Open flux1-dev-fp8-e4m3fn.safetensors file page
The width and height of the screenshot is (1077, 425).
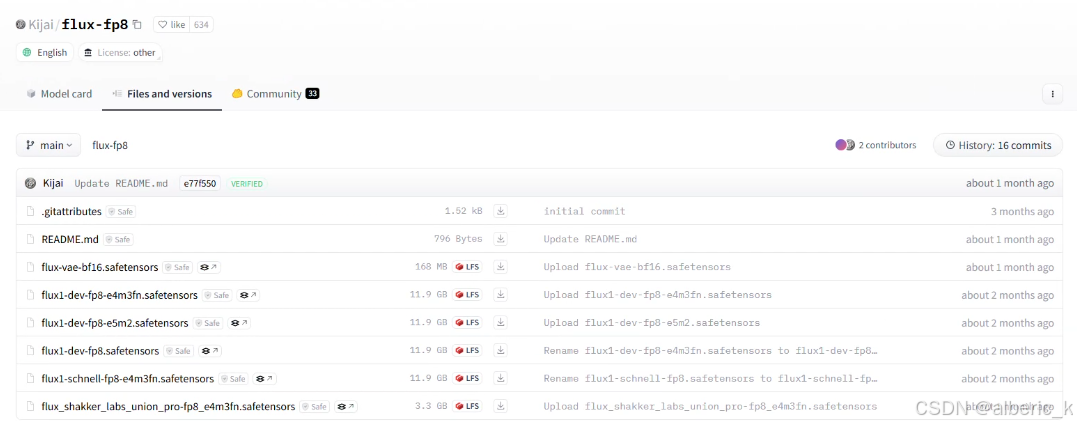(120, 295)
